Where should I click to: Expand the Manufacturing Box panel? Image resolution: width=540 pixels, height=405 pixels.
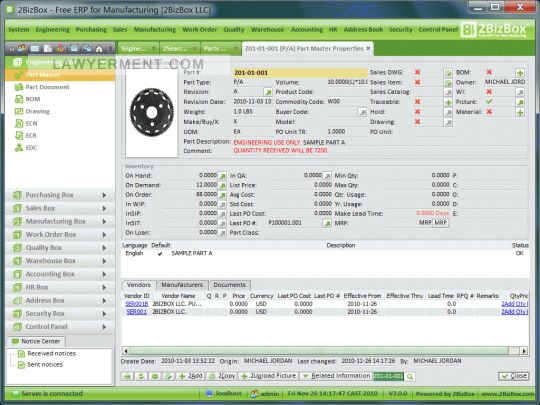[60, 221]
